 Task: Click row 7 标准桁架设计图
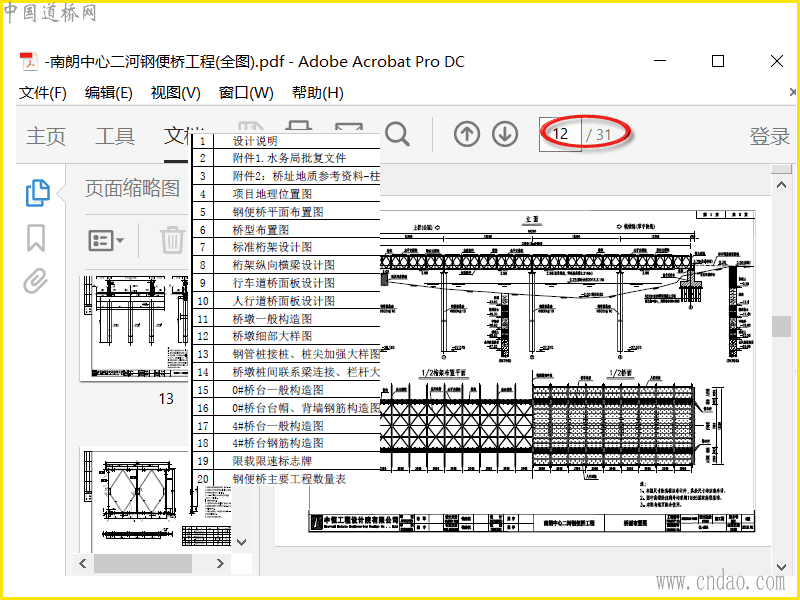pos(286,247)
